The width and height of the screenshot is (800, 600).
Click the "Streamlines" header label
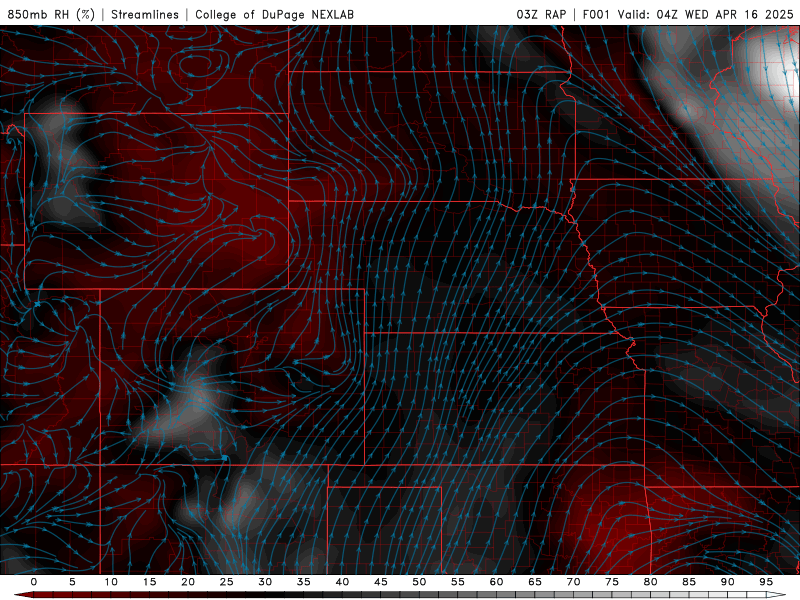[x=145, y=14]
